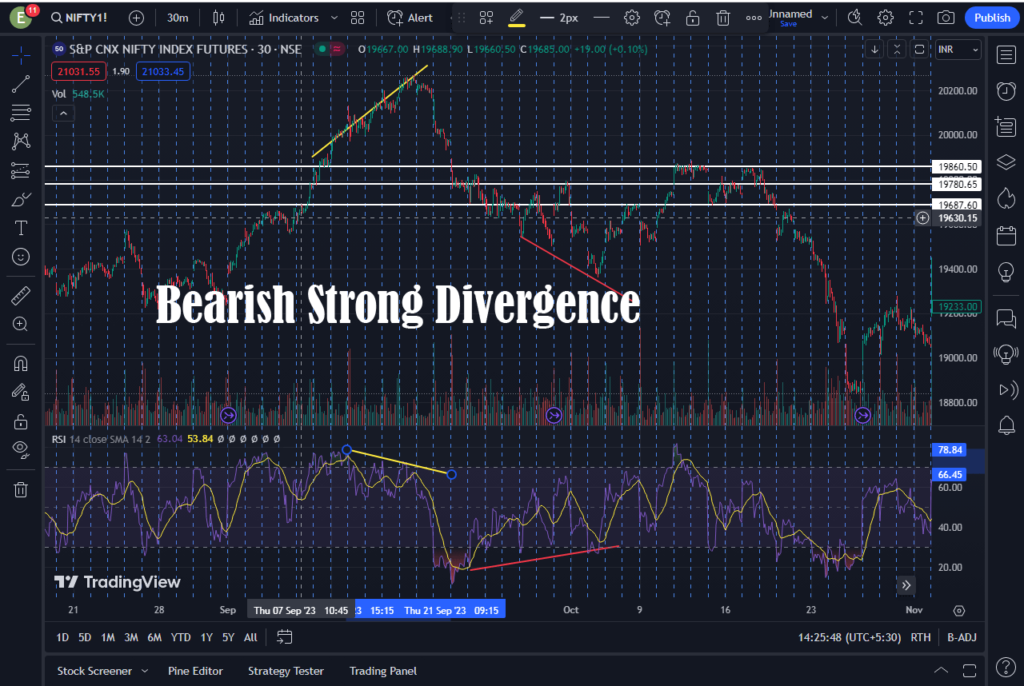Change line color with the pencil swatch
Screen dimensions: 1024x686
point(516,18)
